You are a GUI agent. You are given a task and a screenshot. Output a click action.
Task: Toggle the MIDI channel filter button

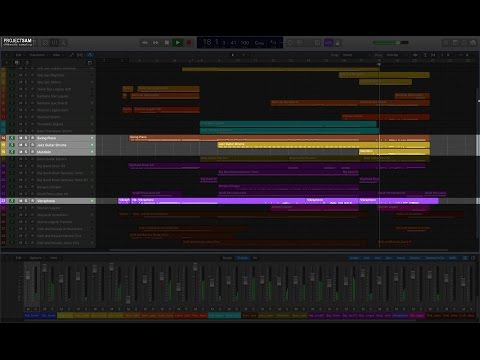click(x=452, y=258)
